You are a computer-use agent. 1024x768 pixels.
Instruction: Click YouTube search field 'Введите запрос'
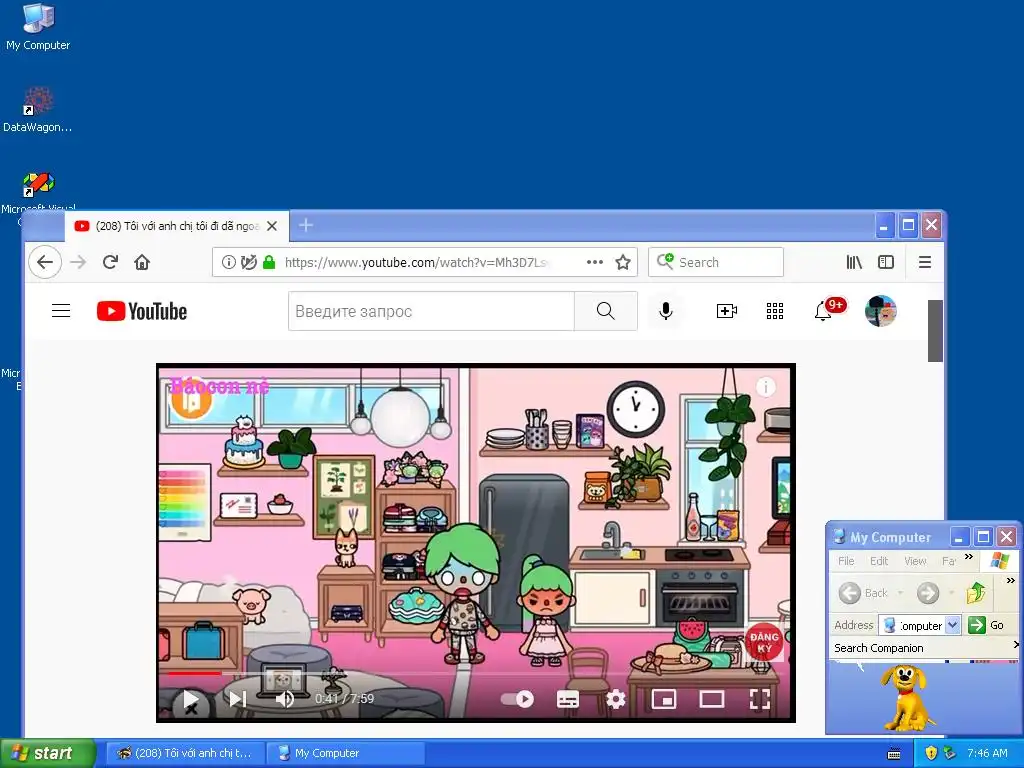coord(431,312)
